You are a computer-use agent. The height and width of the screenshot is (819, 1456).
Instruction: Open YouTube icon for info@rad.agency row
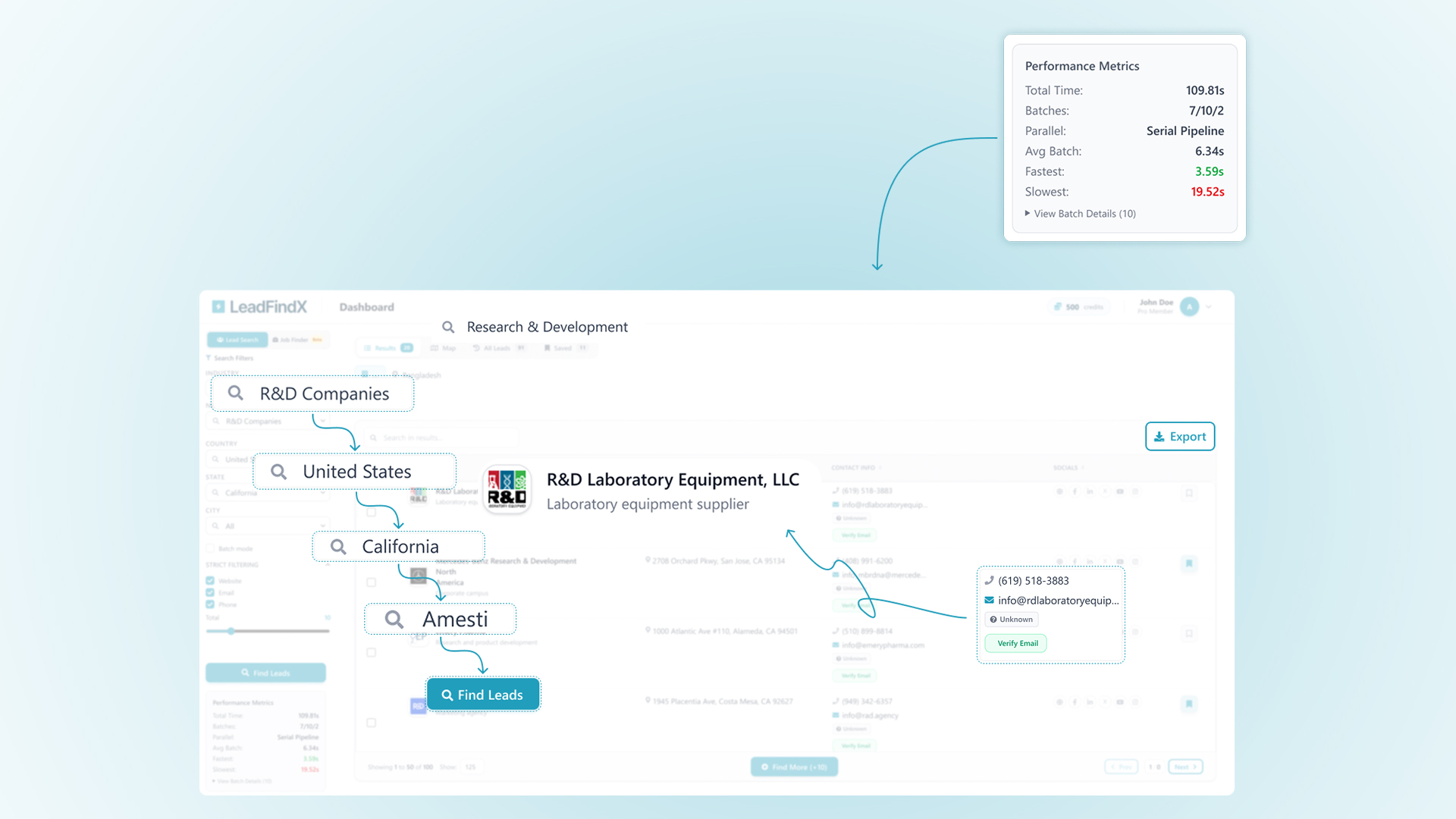(1120, 702)
